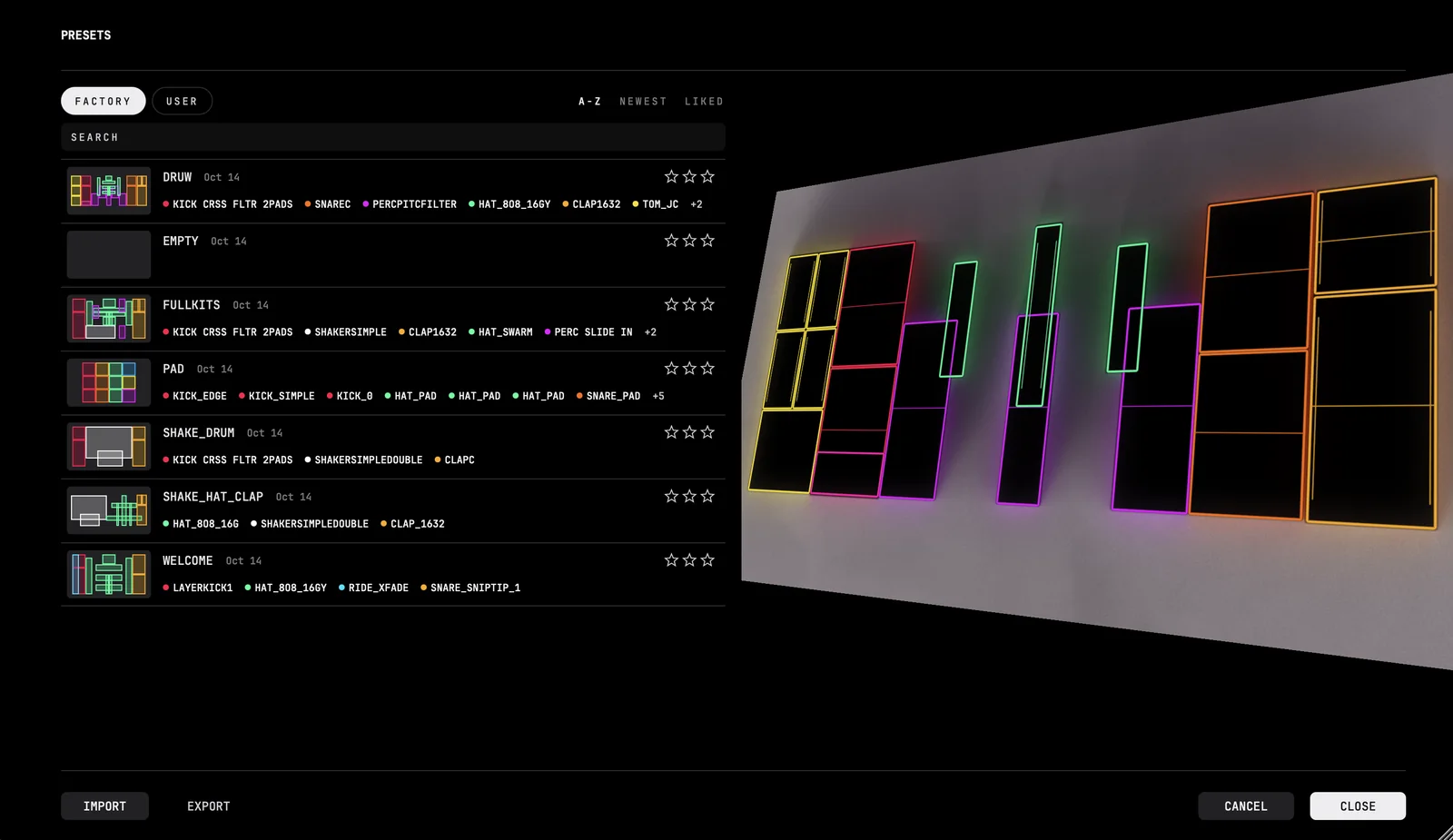Click the second star of SHAKE_HAT_CLAP preset

coord(689,496)
